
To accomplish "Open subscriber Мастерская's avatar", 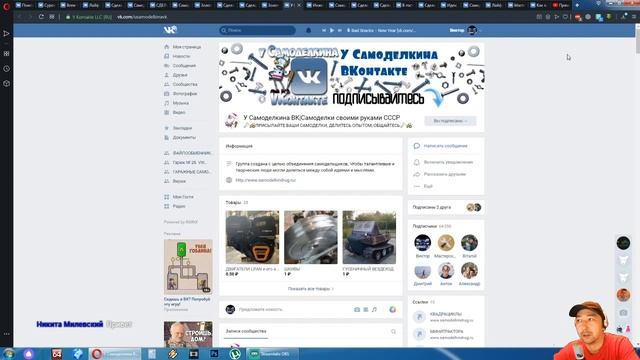I will click(x=446, y=243).
